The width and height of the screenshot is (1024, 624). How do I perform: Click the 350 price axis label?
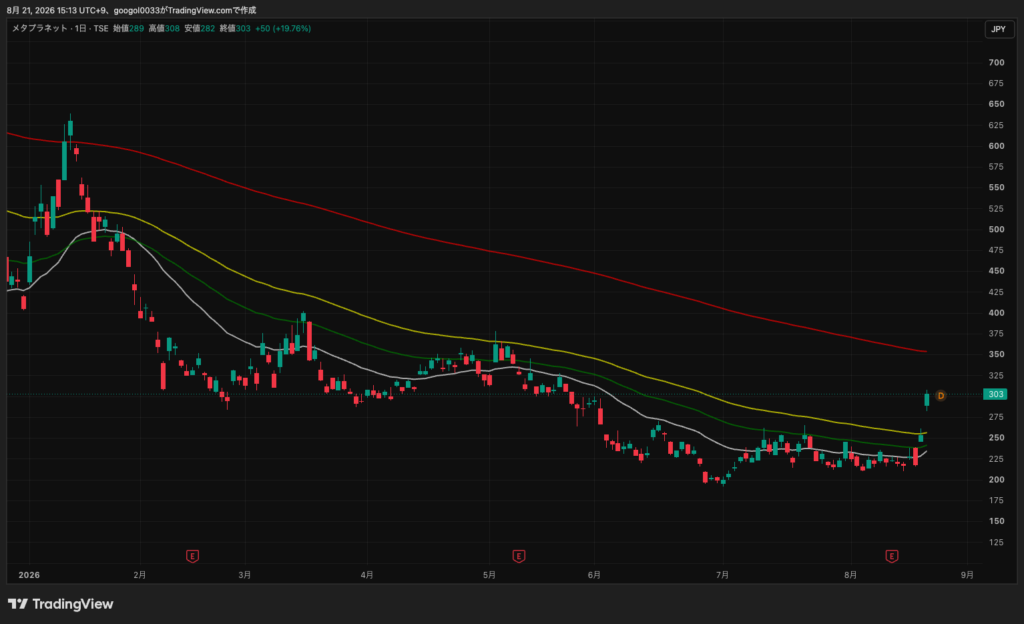point(997,354)
